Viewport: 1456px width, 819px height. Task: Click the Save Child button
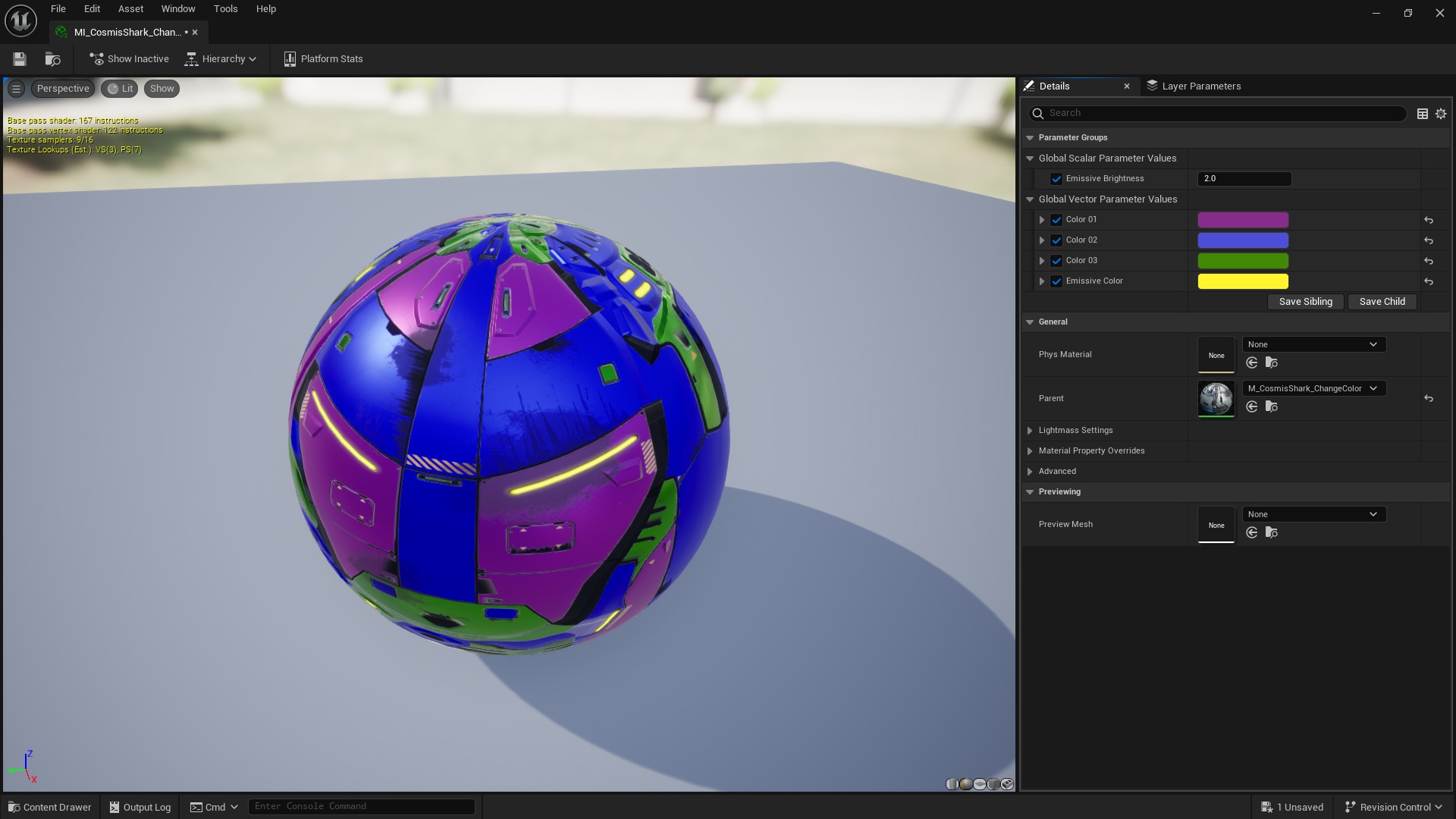point(1382,301)
